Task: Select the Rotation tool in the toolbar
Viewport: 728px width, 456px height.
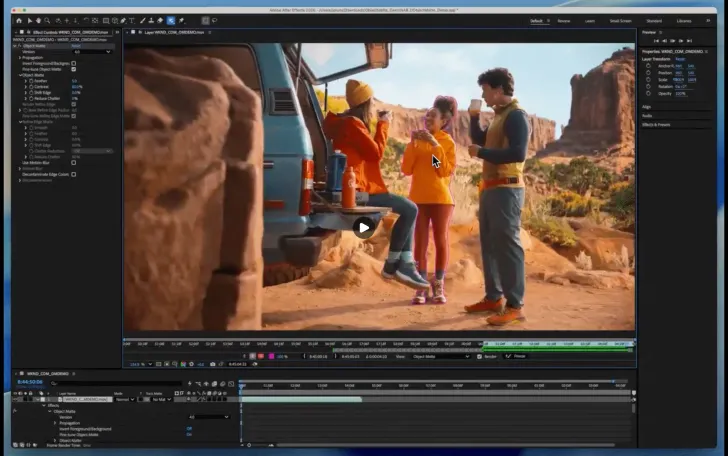Action: 86,20
